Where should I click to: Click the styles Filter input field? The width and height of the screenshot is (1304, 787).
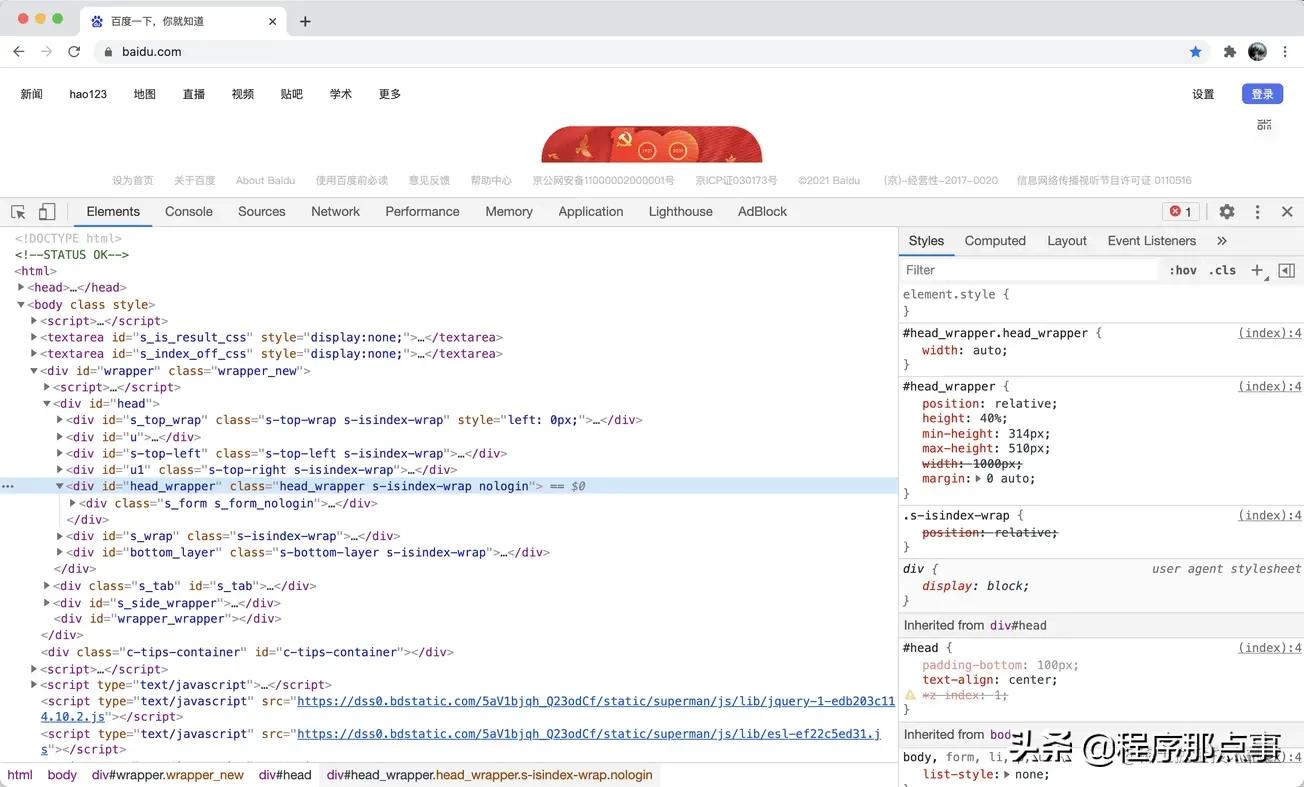coord(1000,270)
